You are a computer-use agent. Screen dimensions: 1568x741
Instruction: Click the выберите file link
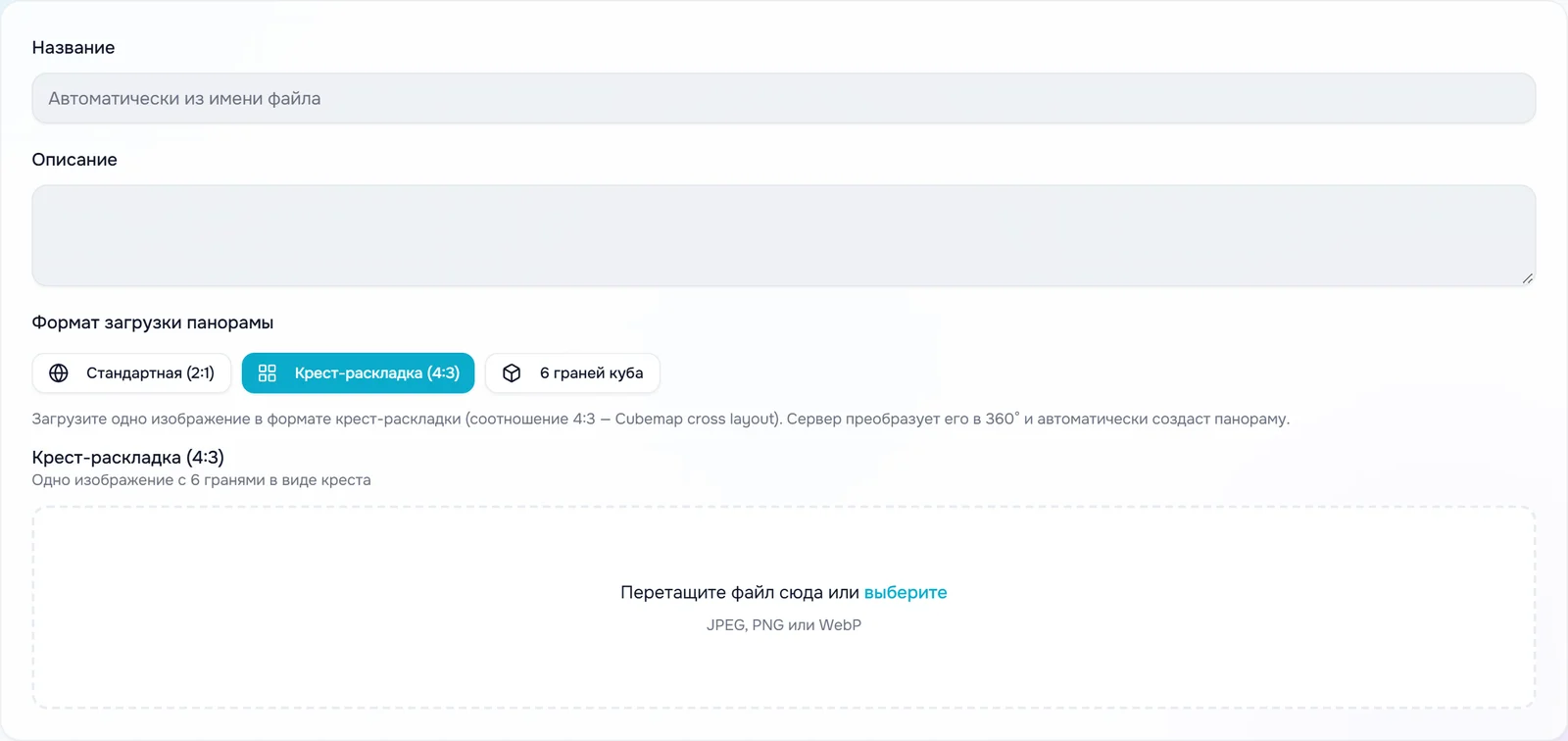click(x=906, y=592)
